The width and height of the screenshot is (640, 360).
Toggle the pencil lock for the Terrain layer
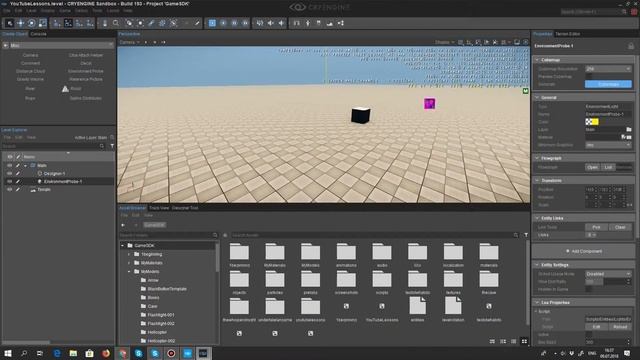18,189
